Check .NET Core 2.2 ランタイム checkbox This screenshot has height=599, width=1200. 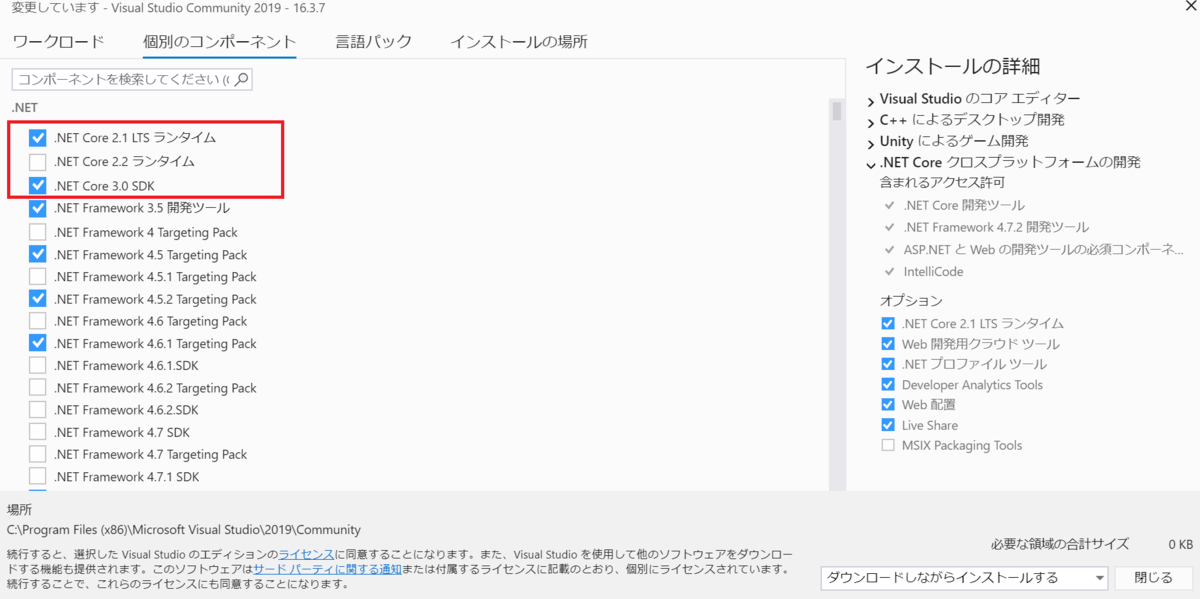pyautogui.click(x=38, y=161)
